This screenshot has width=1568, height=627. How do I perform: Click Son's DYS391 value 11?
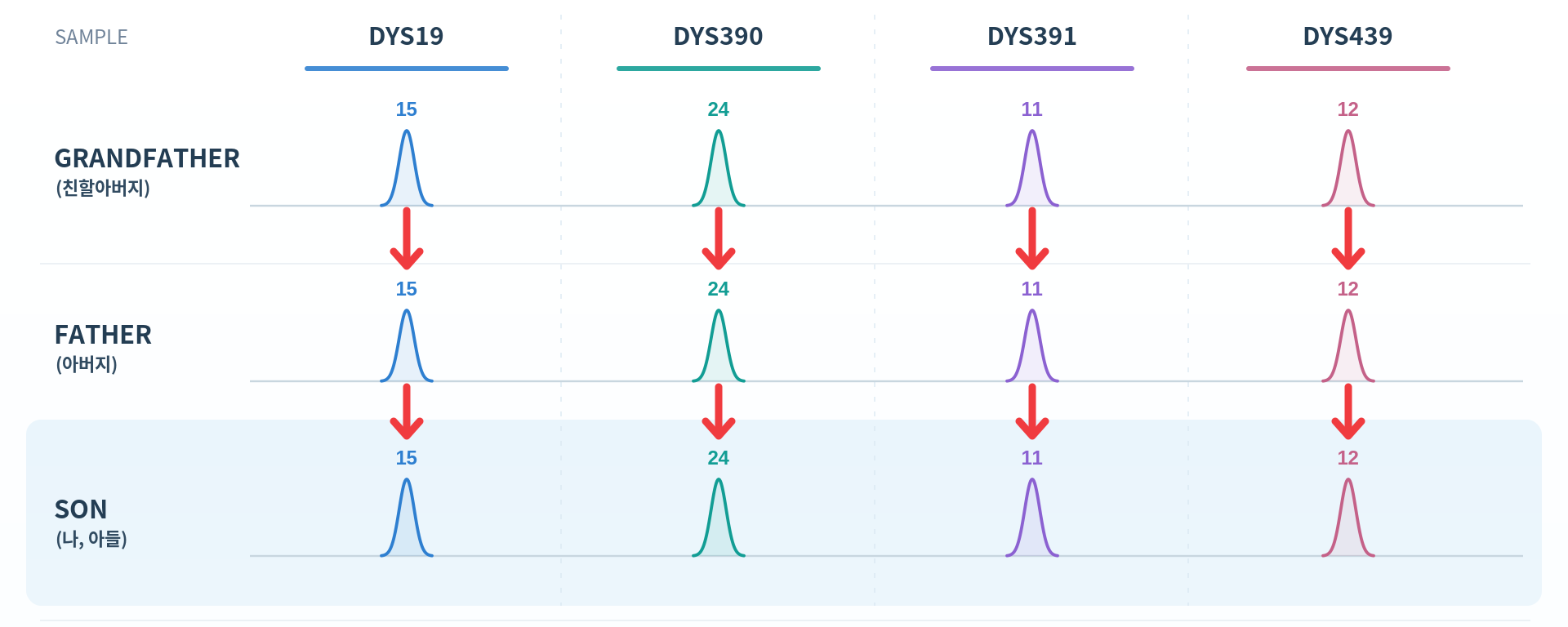(x=1031, y=458)
